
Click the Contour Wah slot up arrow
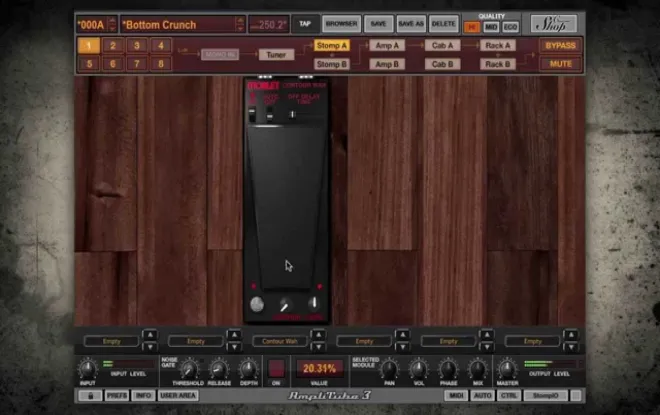318,335
